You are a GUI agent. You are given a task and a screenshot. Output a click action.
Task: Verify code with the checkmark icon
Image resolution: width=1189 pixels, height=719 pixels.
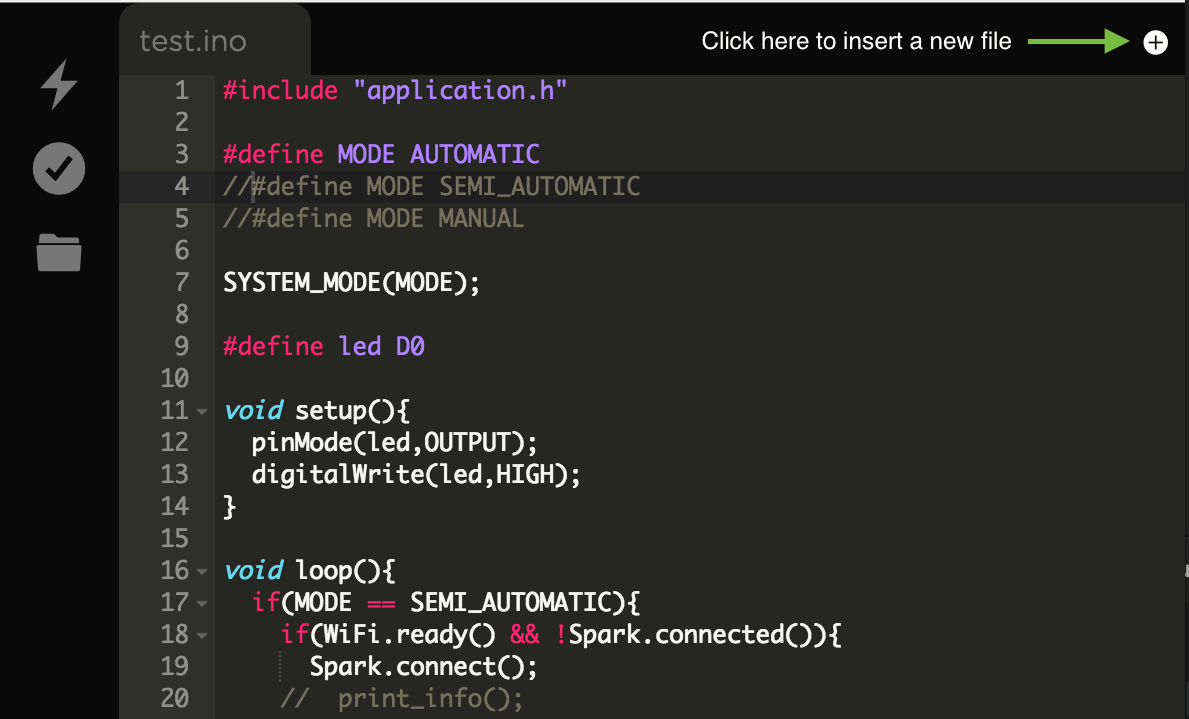[x=58, y=168]
